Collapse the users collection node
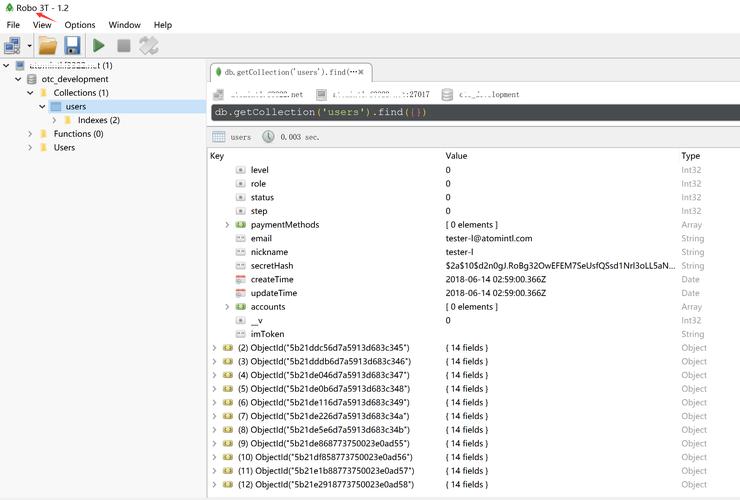Image resolution: width=740 pixels, height=500 pixels. pos(42,107)
